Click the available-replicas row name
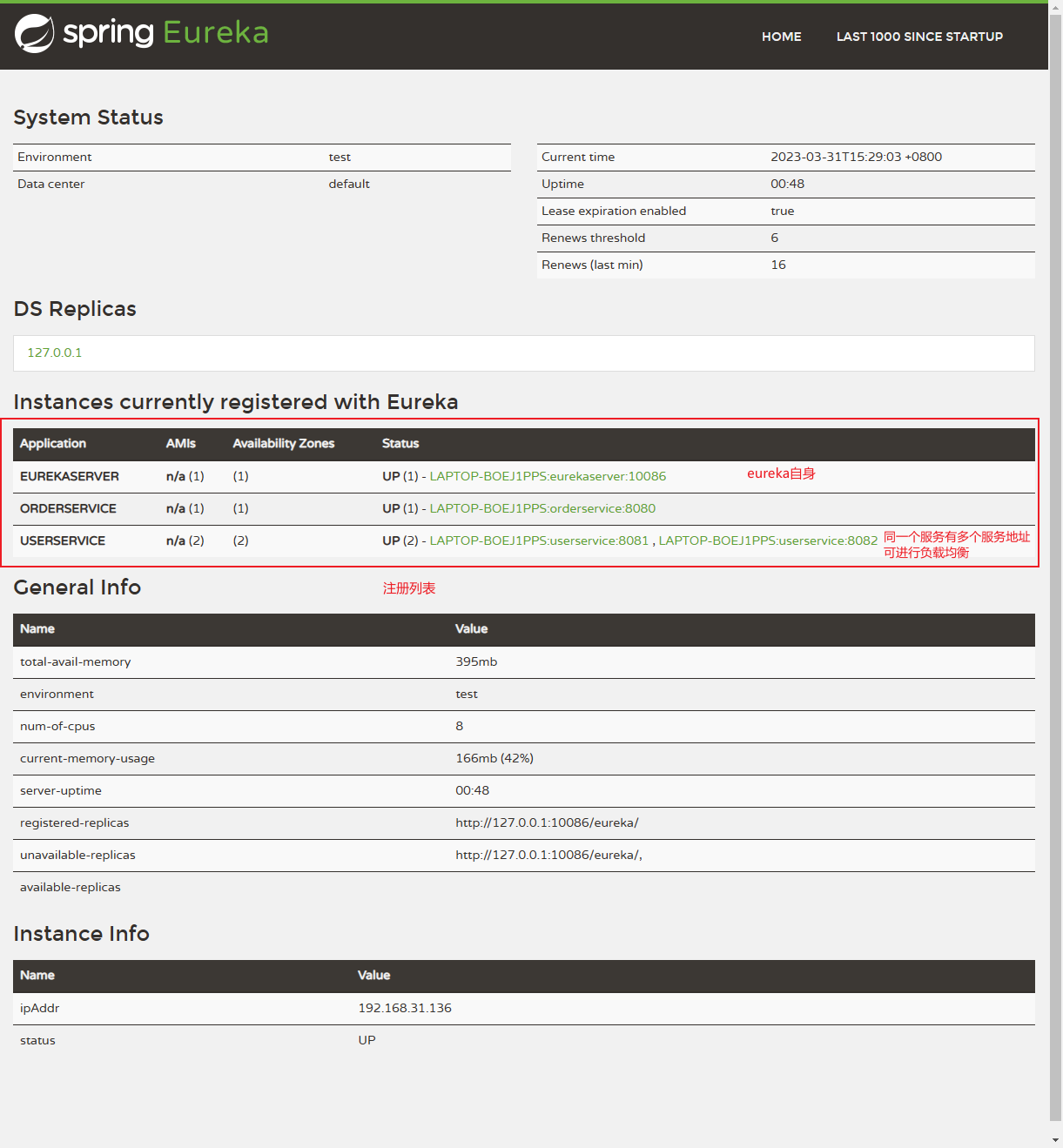This screenshot has width=1063, height=1148. [71, 887]
